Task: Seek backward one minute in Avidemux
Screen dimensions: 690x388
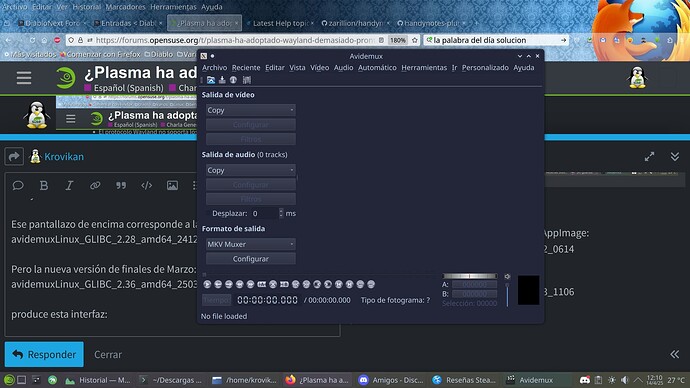Action: click(x=360, y=284)
